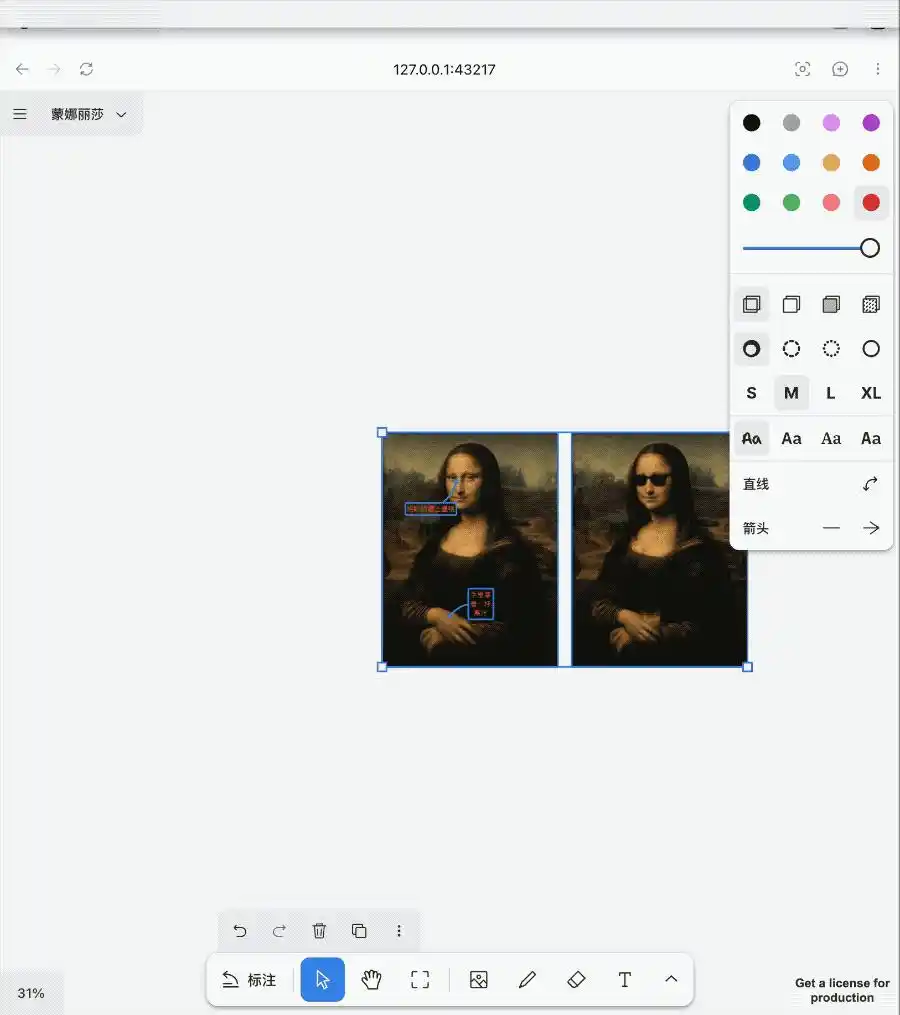Click the address bar showing 127.0.0.1:43217
900x1015 pixels.
(444, 69)
